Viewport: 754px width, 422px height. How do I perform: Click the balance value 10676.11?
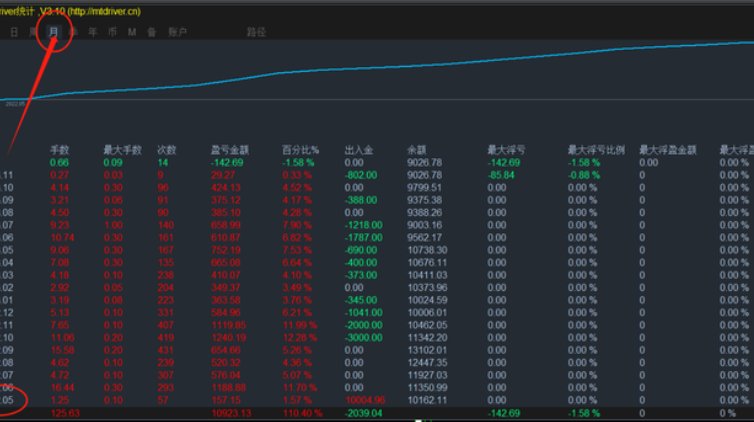(x=427, y=262)
